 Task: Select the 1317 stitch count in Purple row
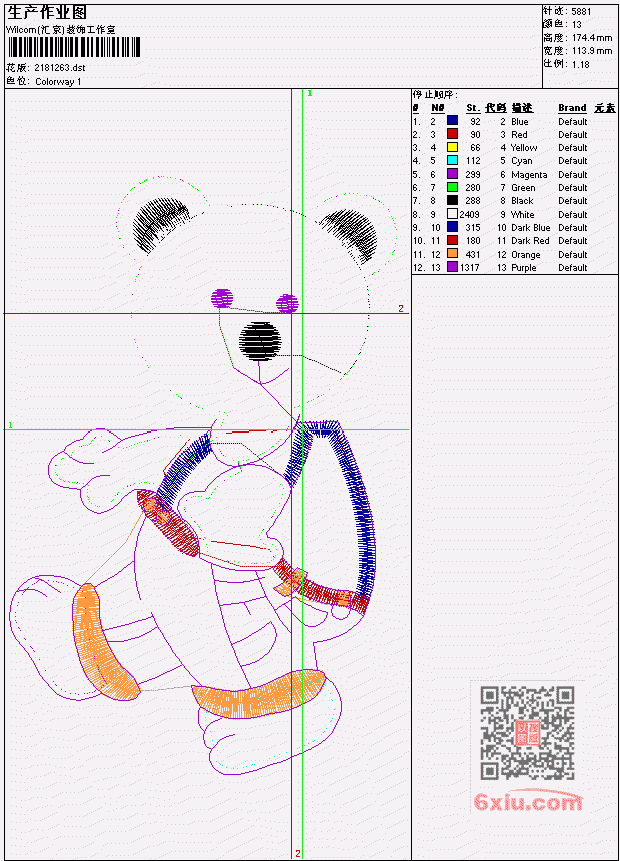(470, 267)
